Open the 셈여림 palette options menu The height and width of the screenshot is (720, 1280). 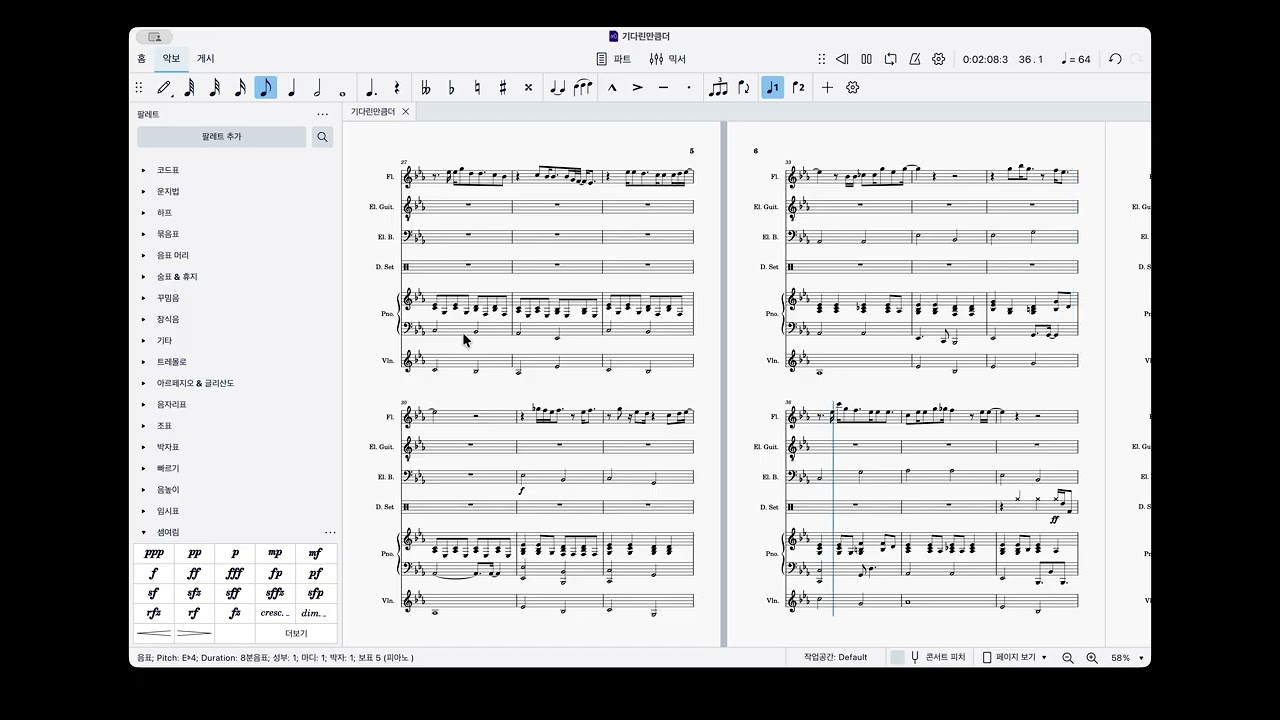click(330, 533)
